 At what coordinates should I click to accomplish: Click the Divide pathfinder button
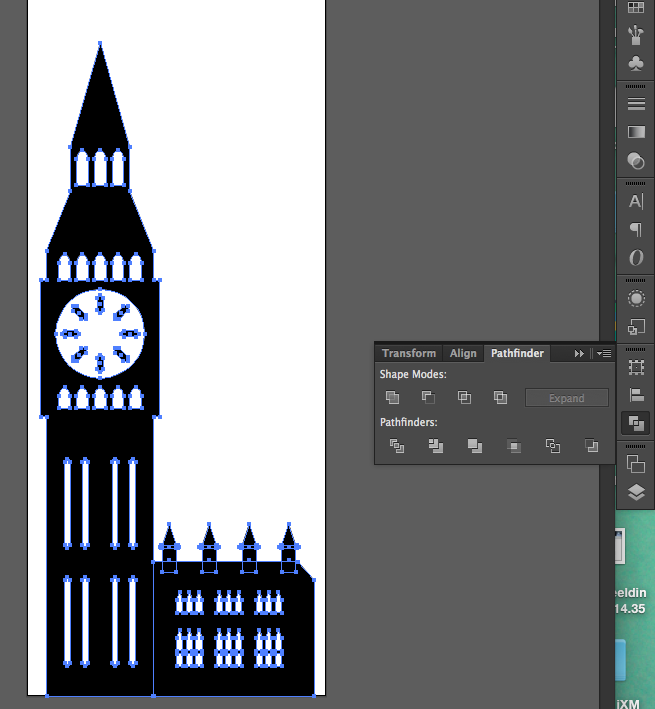pyautogui.click(x=397, y=446)
